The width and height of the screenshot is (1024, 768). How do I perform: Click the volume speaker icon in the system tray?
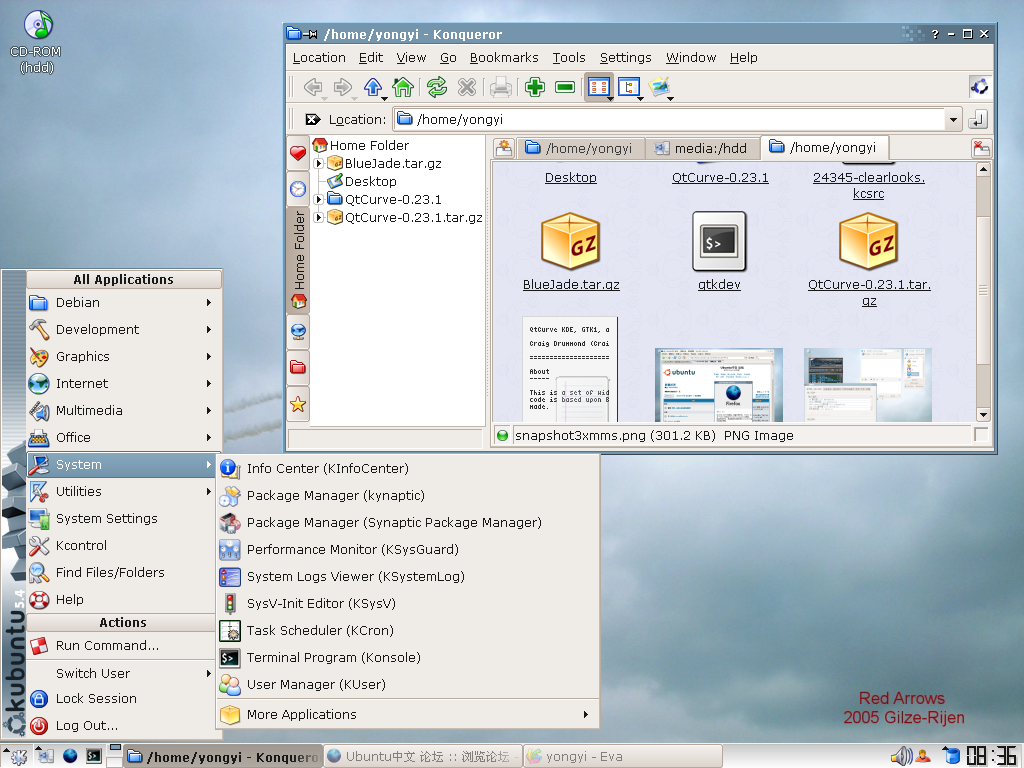[901, 756]
